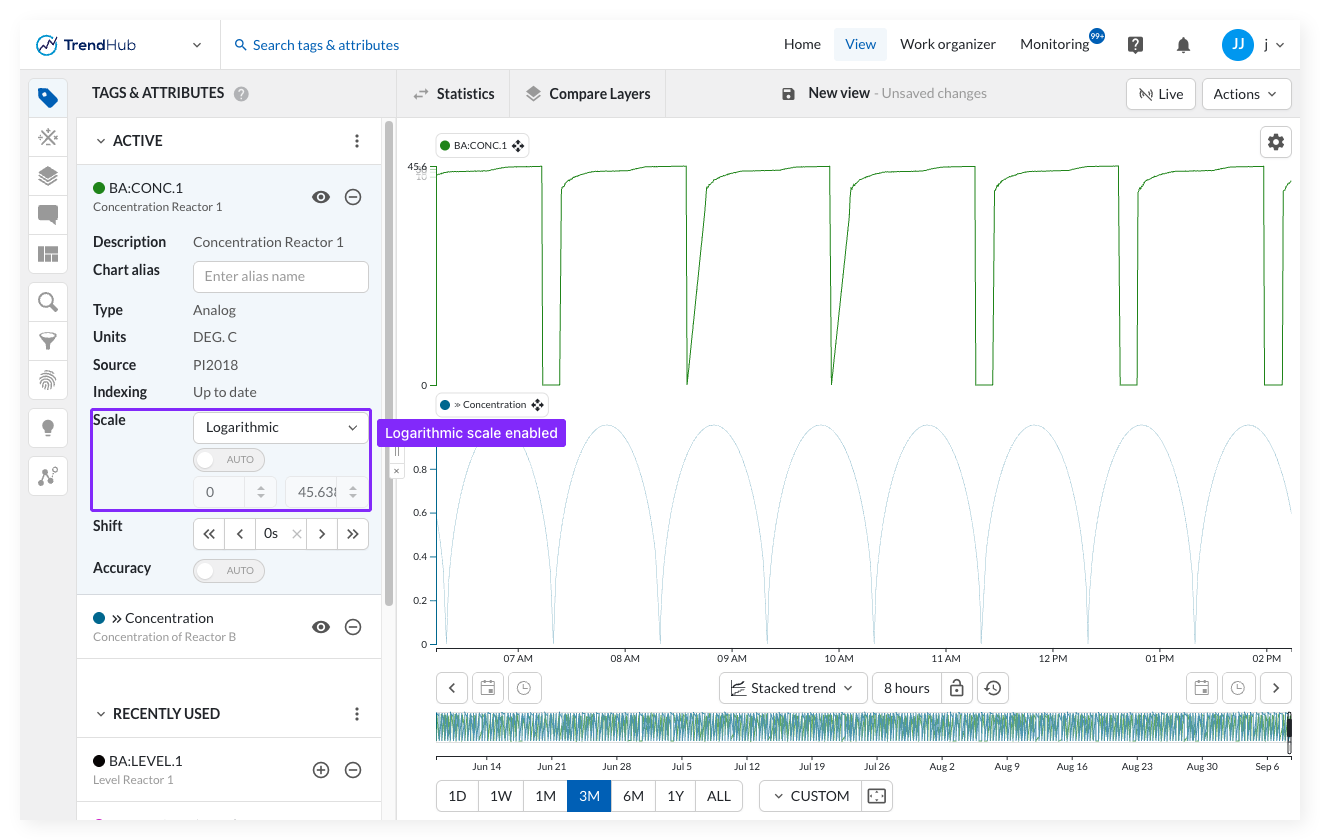Click the Tags & Attributes help icon
Image resolution: width=1320 pixels, height=840 pixels.
click(x=241, y=94)
